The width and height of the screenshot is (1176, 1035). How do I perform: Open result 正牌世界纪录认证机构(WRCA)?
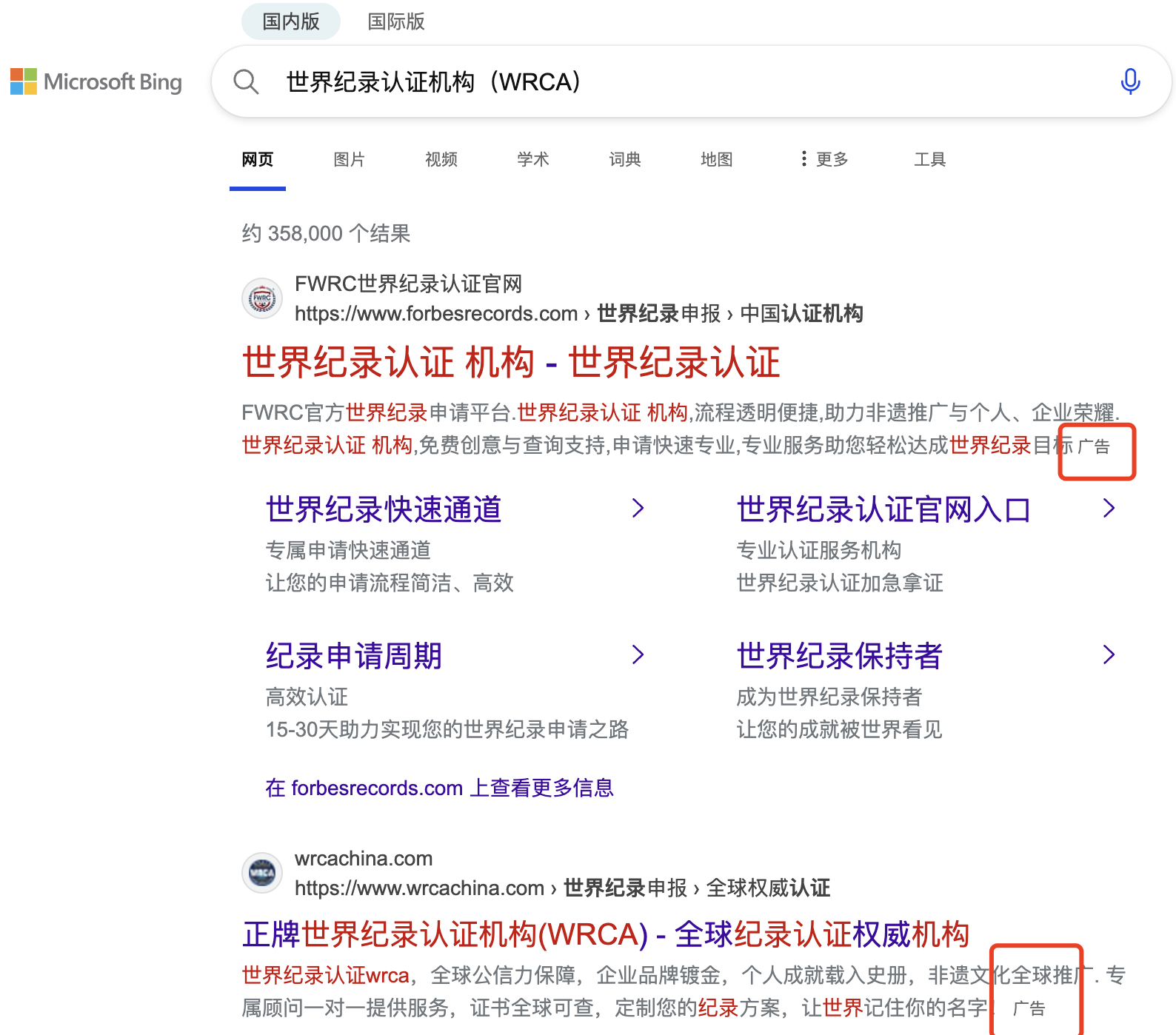pos(606,934)
